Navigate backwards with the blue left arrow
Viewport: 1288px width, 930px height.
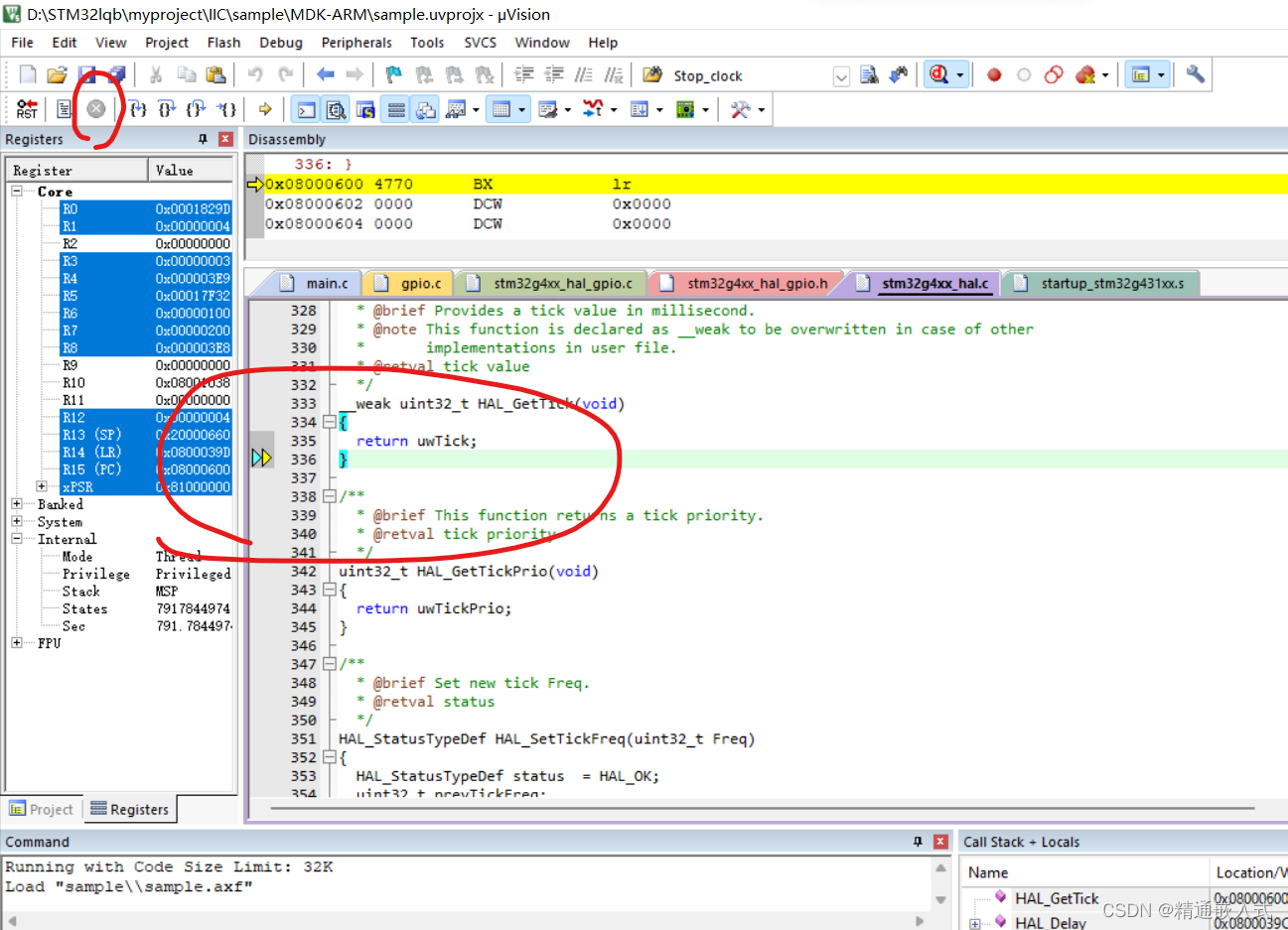click(x=325, y=74)
